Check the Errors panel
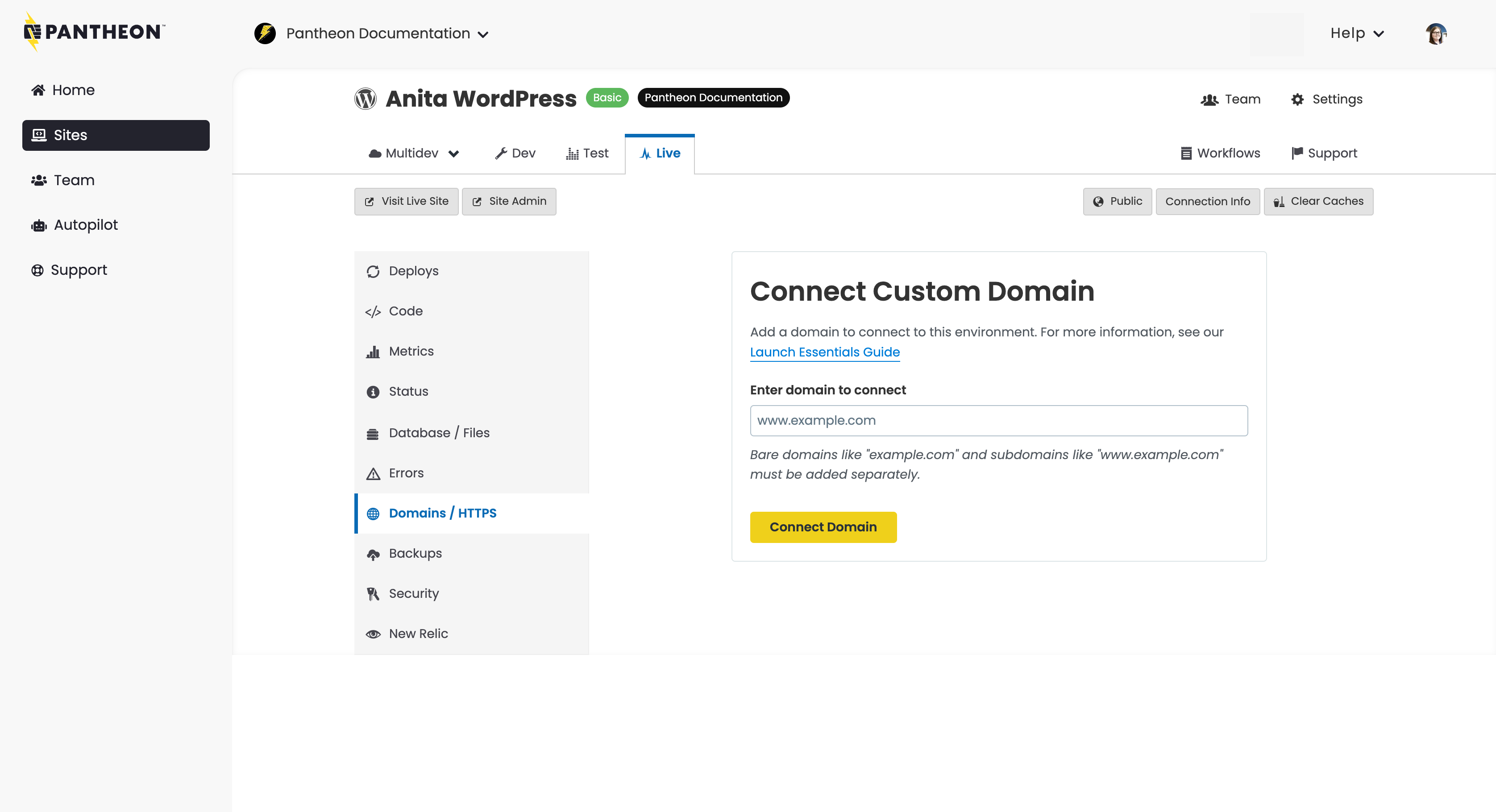The image size is (1496, 812). click(406, 472)
